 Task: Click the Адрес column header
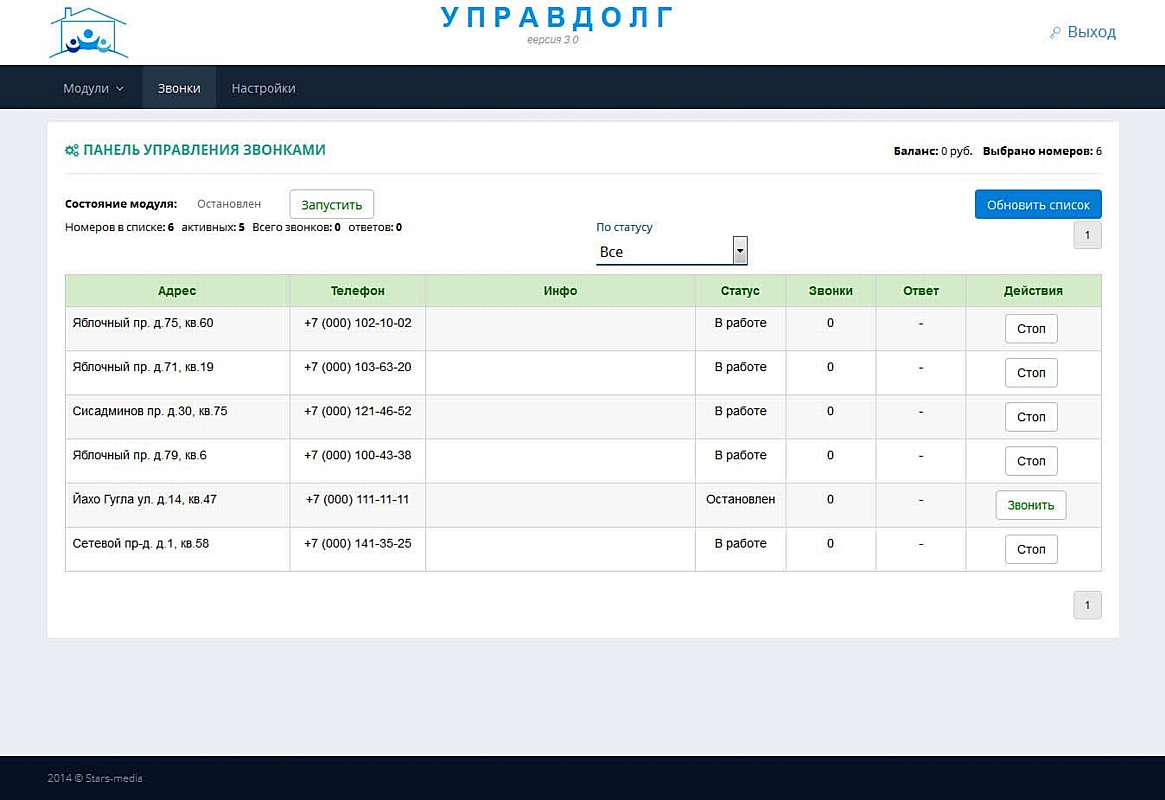coord(177,291)
